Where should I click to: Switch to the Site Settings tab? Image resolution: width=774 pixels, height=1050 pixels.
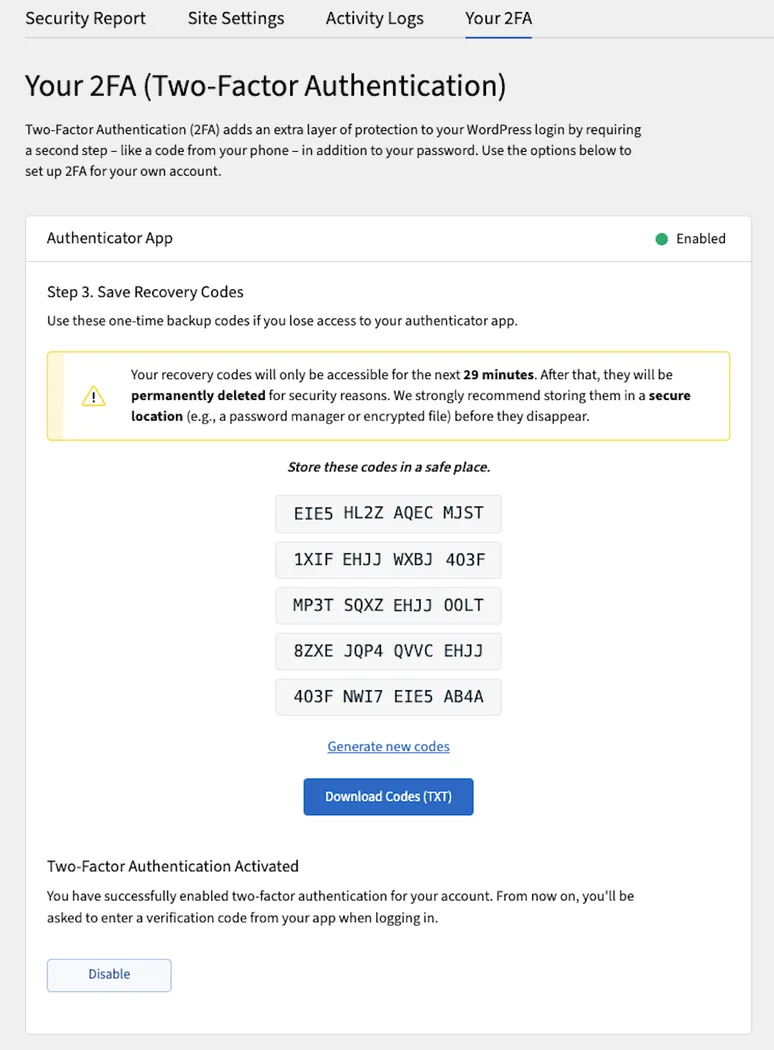[236, 18]
